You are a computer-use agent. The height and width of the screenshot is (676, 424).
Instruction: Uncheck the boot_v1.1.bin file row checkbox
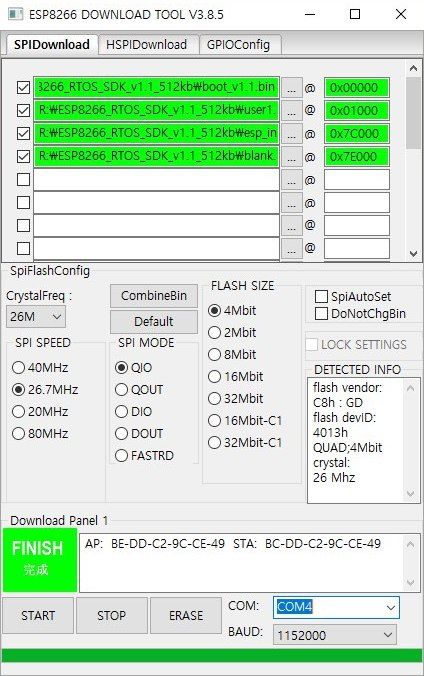[x=23, y=88]
